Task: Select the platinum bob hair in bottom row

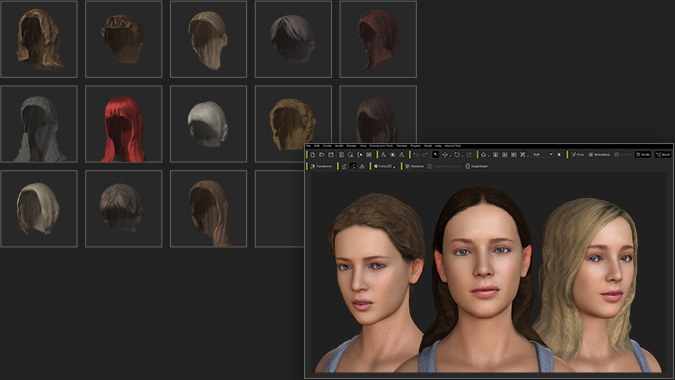Action: (39, 209)
